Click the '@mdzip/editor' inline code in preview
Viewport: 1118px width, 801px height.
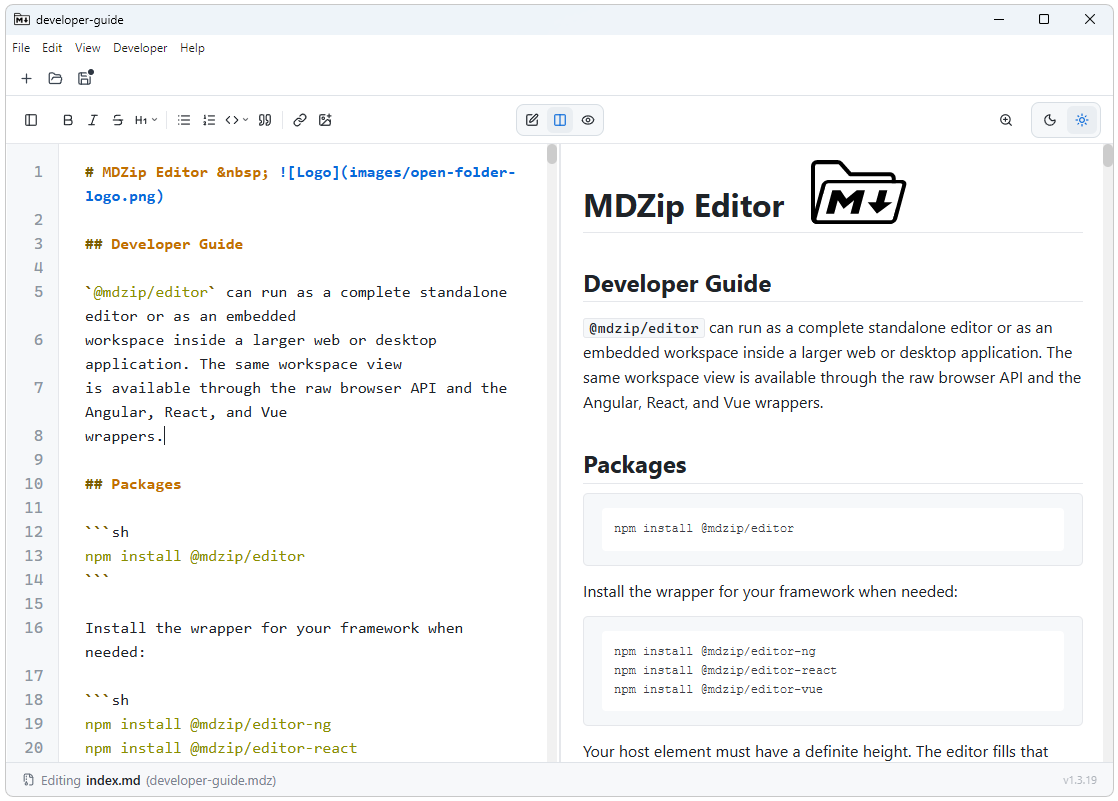point(644,328)
